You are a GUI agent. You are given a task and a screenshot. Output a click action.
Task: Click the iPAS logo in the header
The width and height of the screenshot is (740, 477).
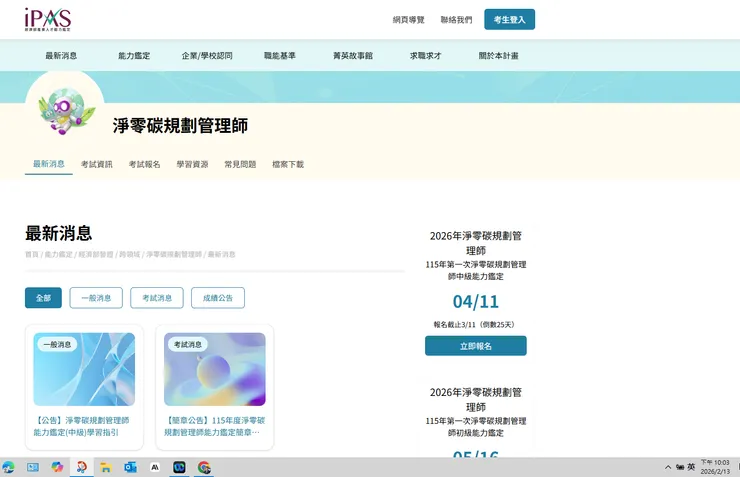click(48, 19)
